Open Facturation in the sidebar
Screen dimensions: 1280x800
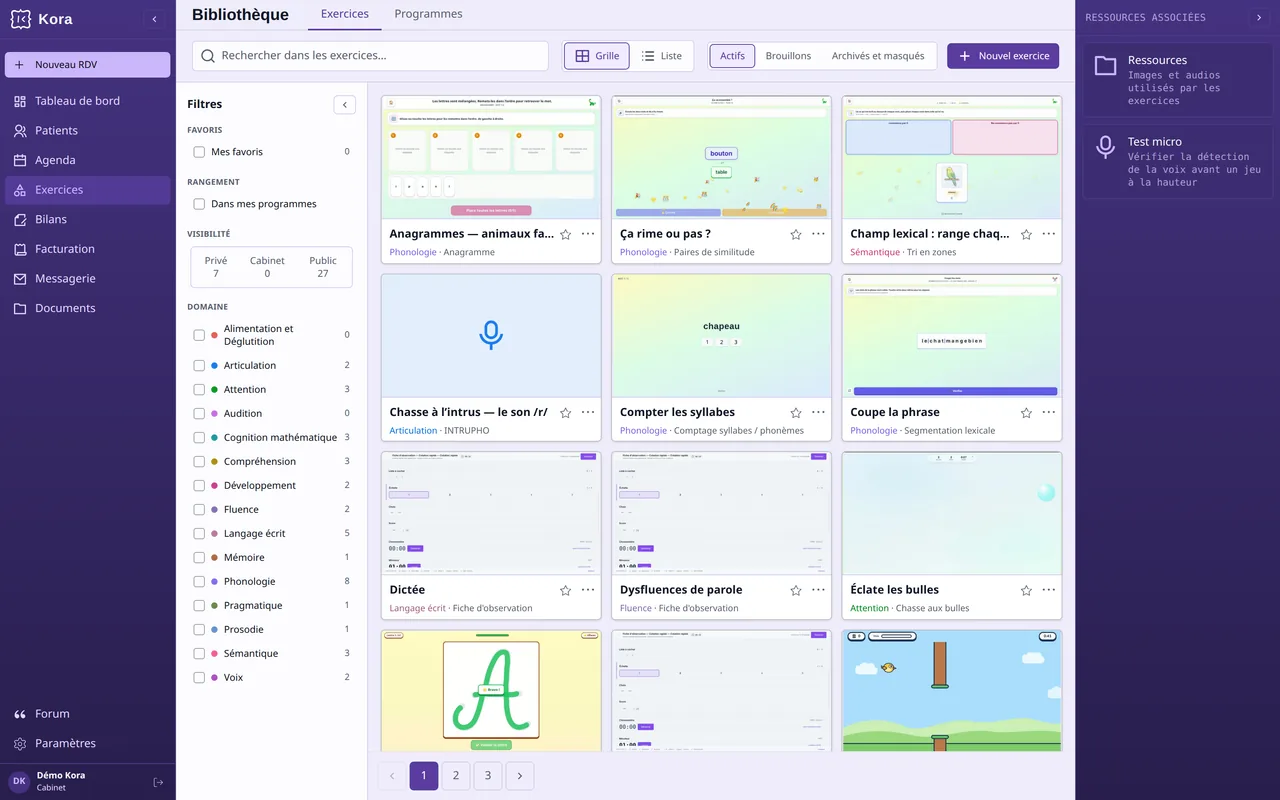tap(88, 249)
